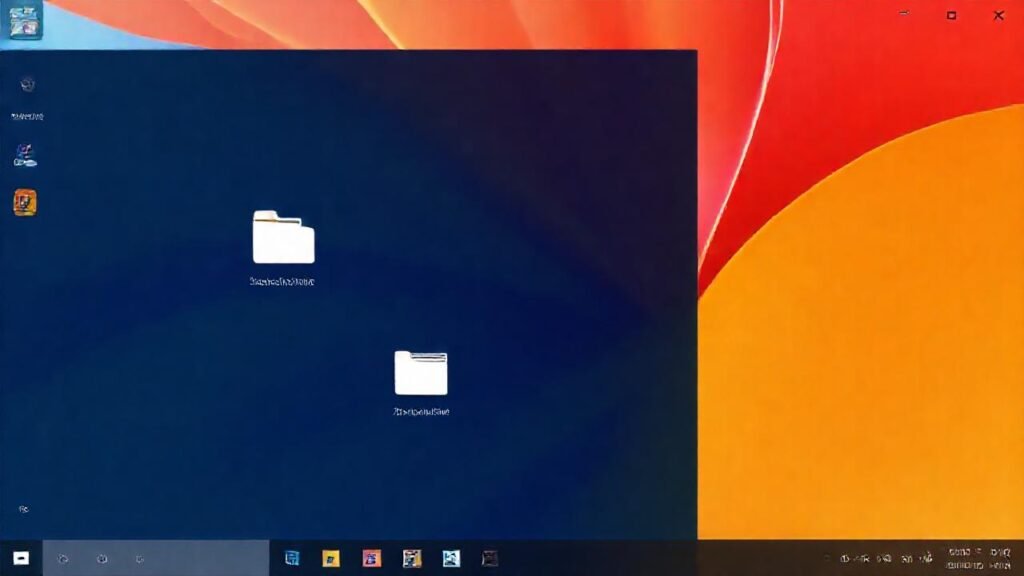Select the upper white folder on the desktop

[283, 237]
